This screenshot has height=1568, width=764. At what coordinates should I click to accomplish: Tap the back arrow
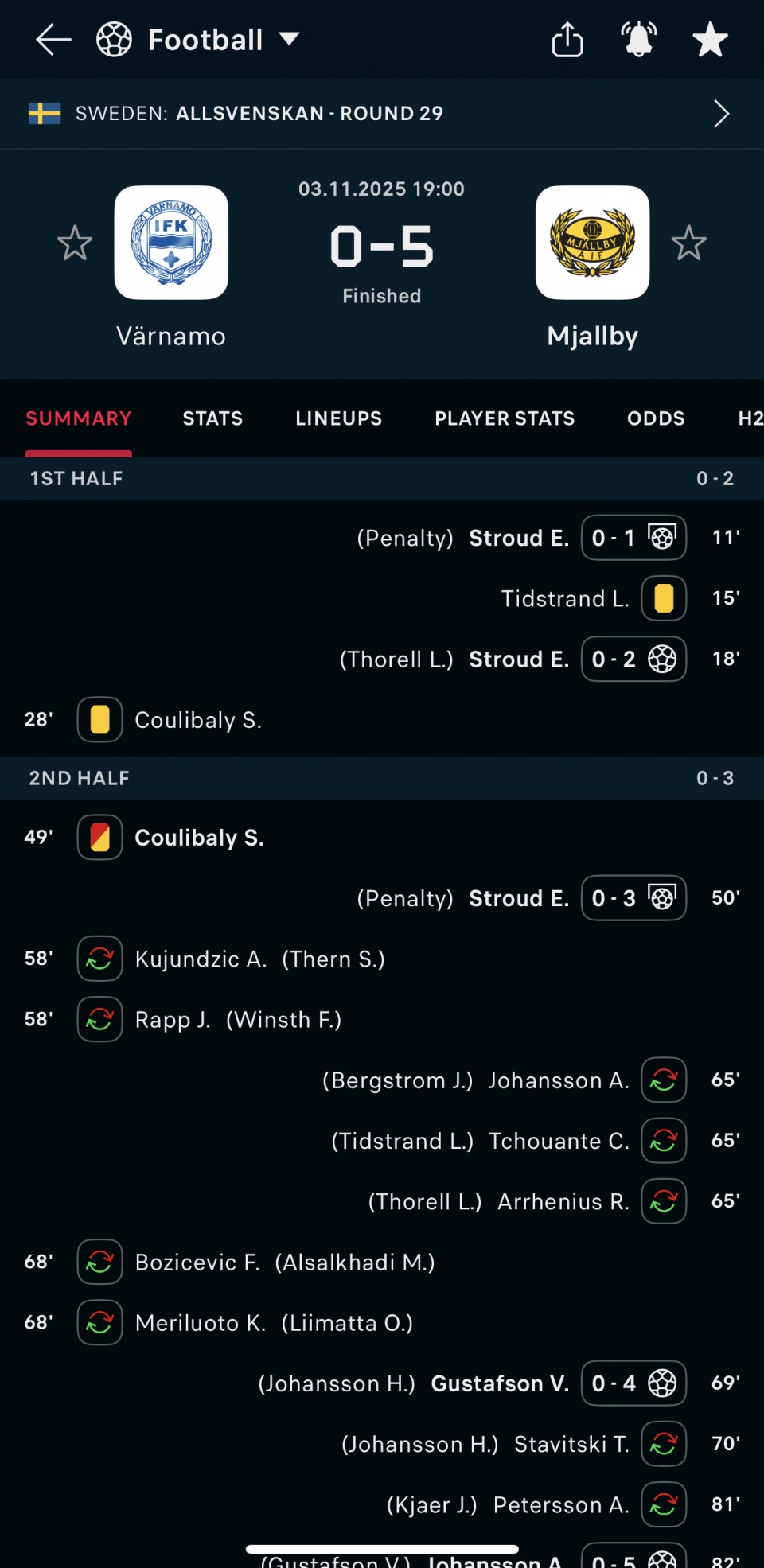click(53, 40)
